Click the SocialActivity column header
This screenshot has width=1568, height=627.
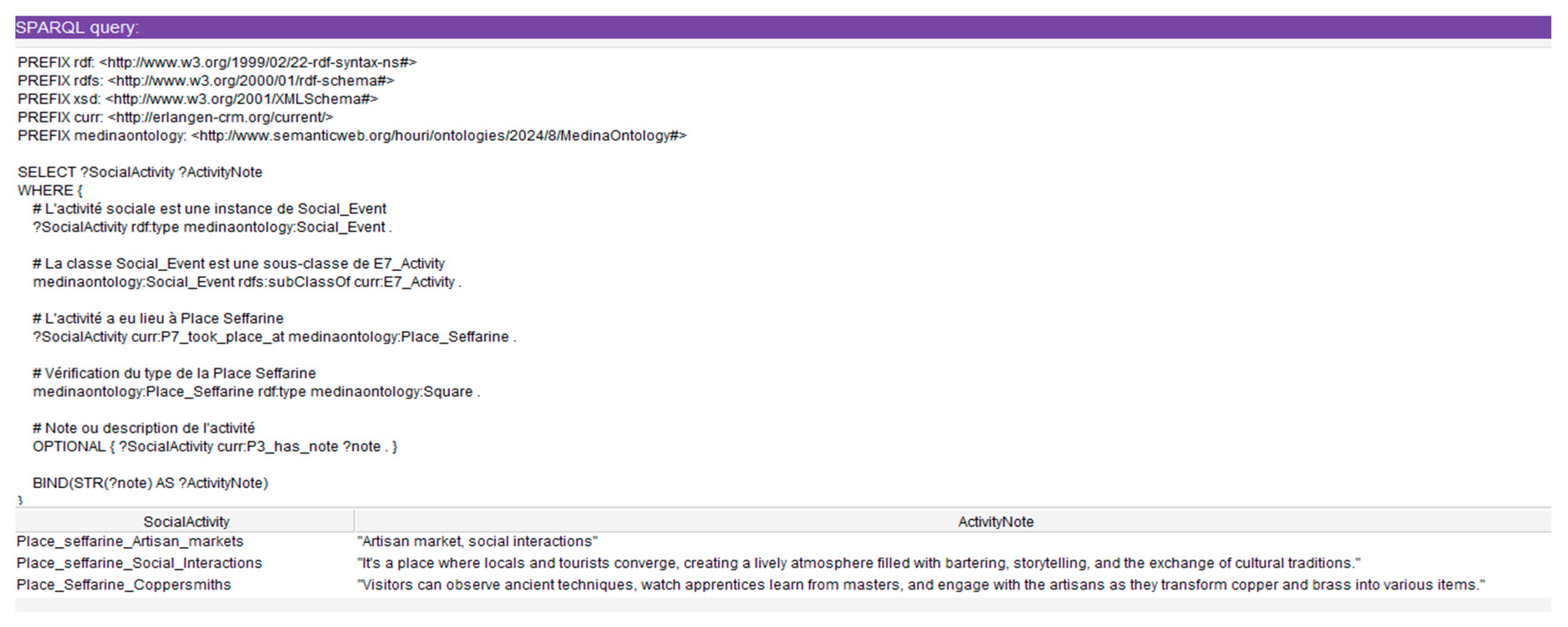click(185, 521)
